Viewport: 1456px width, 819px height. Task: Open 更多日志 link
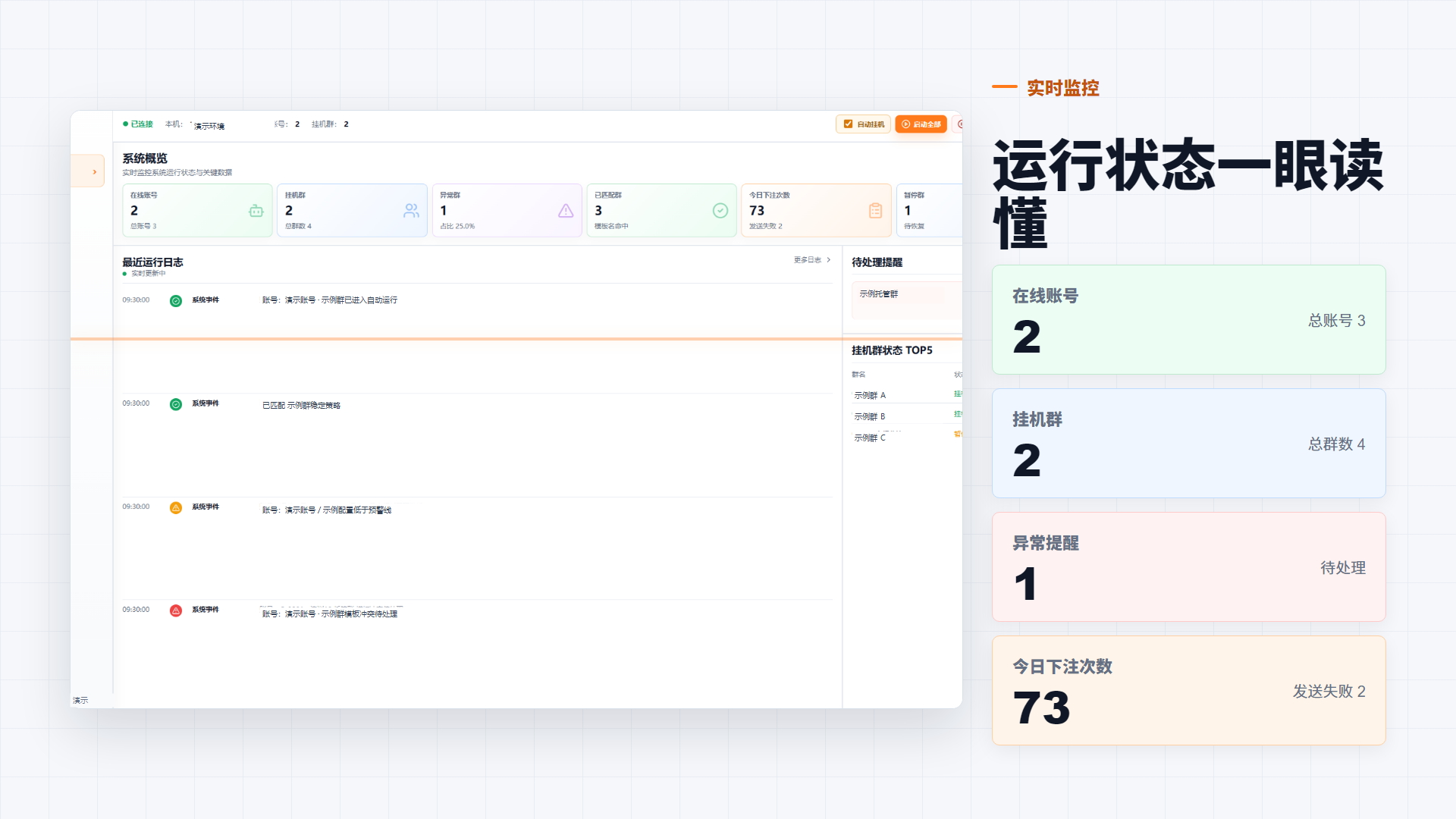click(x=812, y=260)
